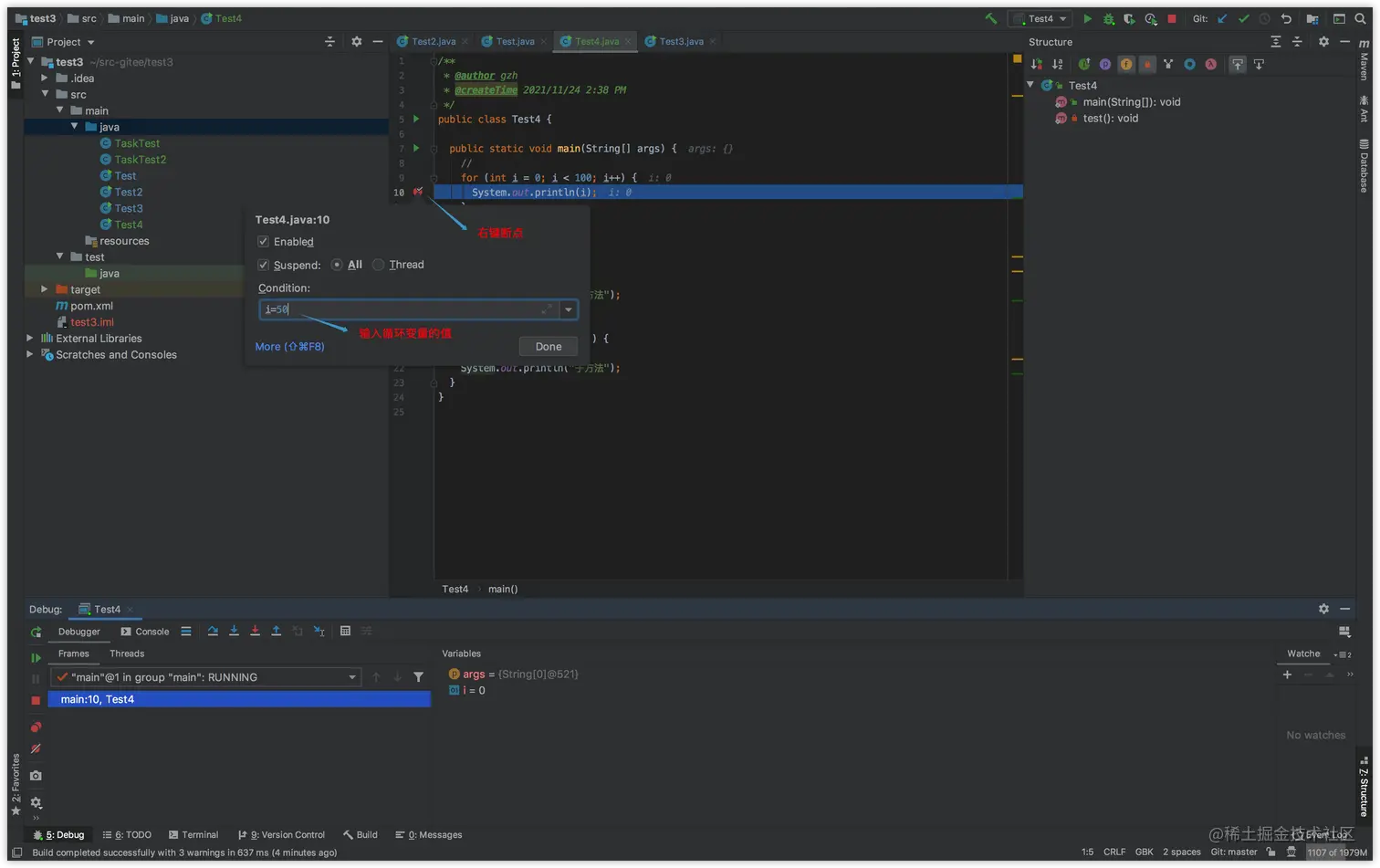Click Step Out in debugger toolbar
The height and width of the screenshot is (868, 1380).
coord(277,631)
